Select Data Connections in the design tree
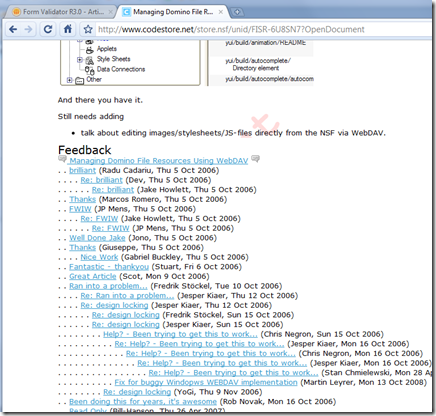 point(121,69)
